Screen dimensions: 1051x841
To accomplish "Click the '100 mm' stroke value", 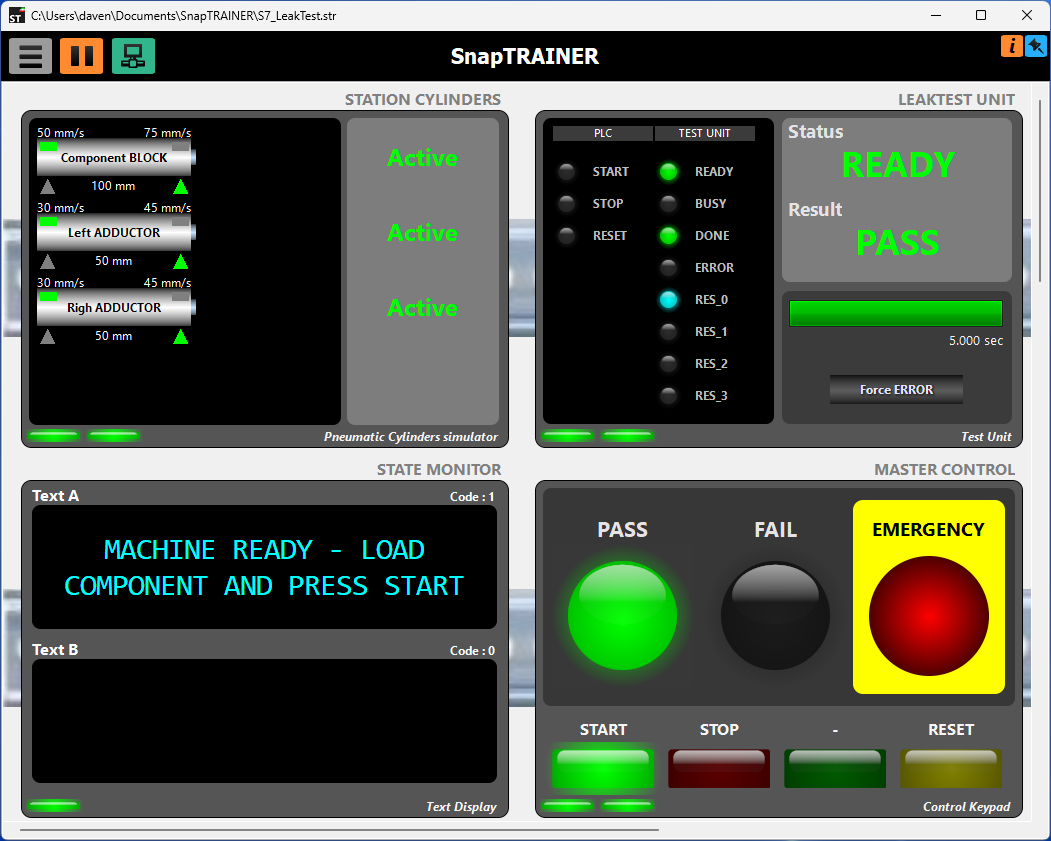I will (113, 186).
